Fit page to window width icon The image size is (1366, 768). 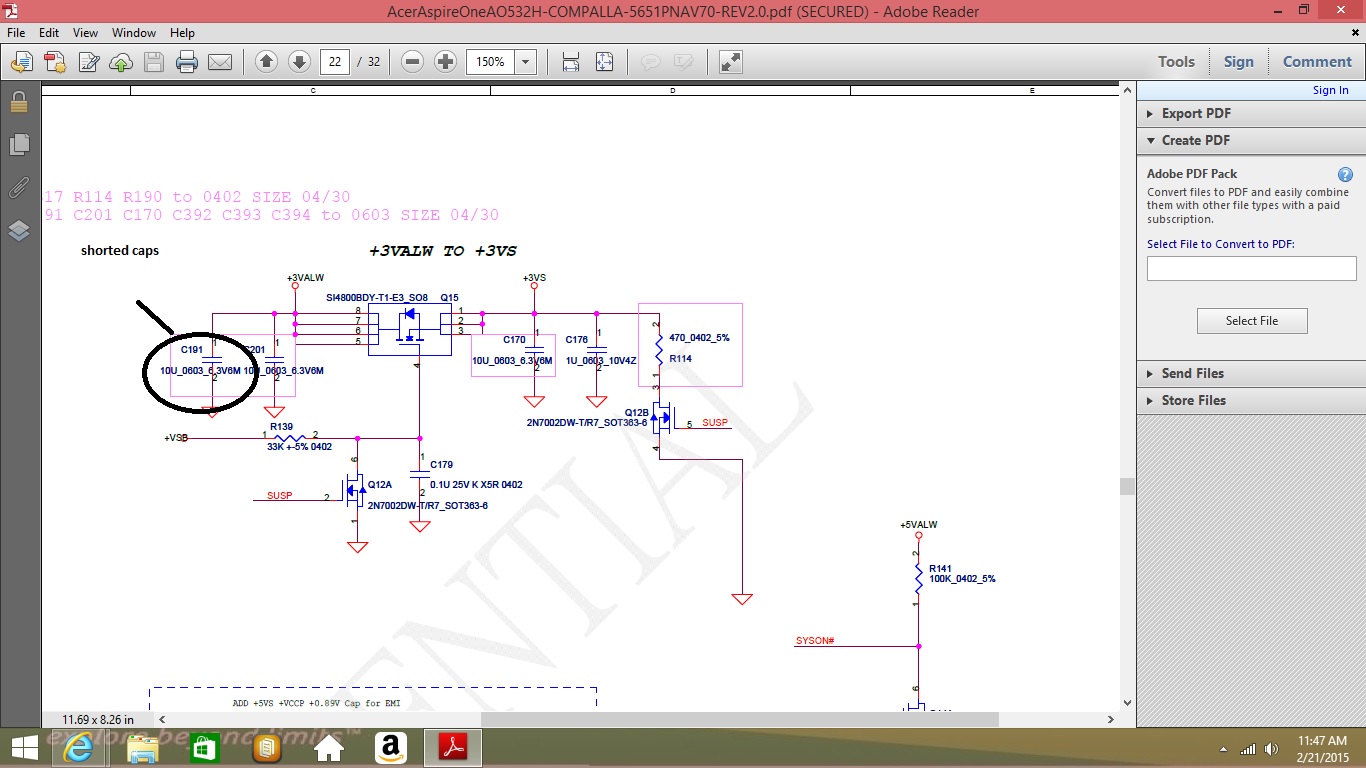(x=571, y=62)
